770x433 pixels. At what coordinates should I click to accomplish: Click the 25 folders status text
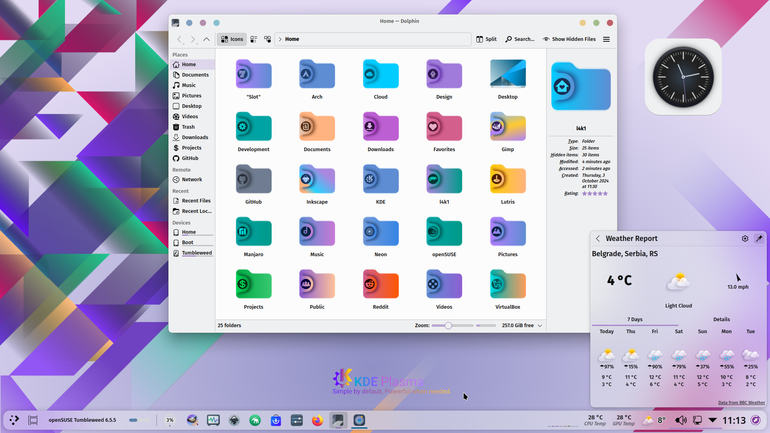click(x=229, y=325)
